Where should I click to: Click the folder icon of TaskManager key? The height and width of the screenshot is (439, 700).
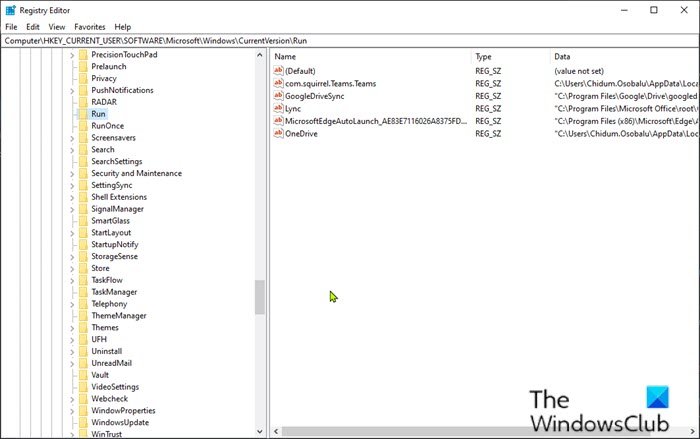[x=83, y=292]
